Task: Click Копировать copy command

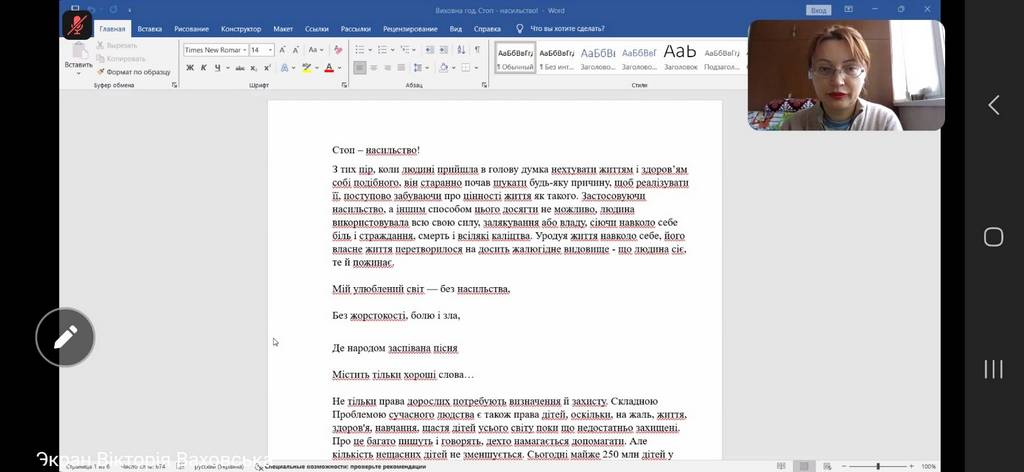Action: [x=121, y=59]
